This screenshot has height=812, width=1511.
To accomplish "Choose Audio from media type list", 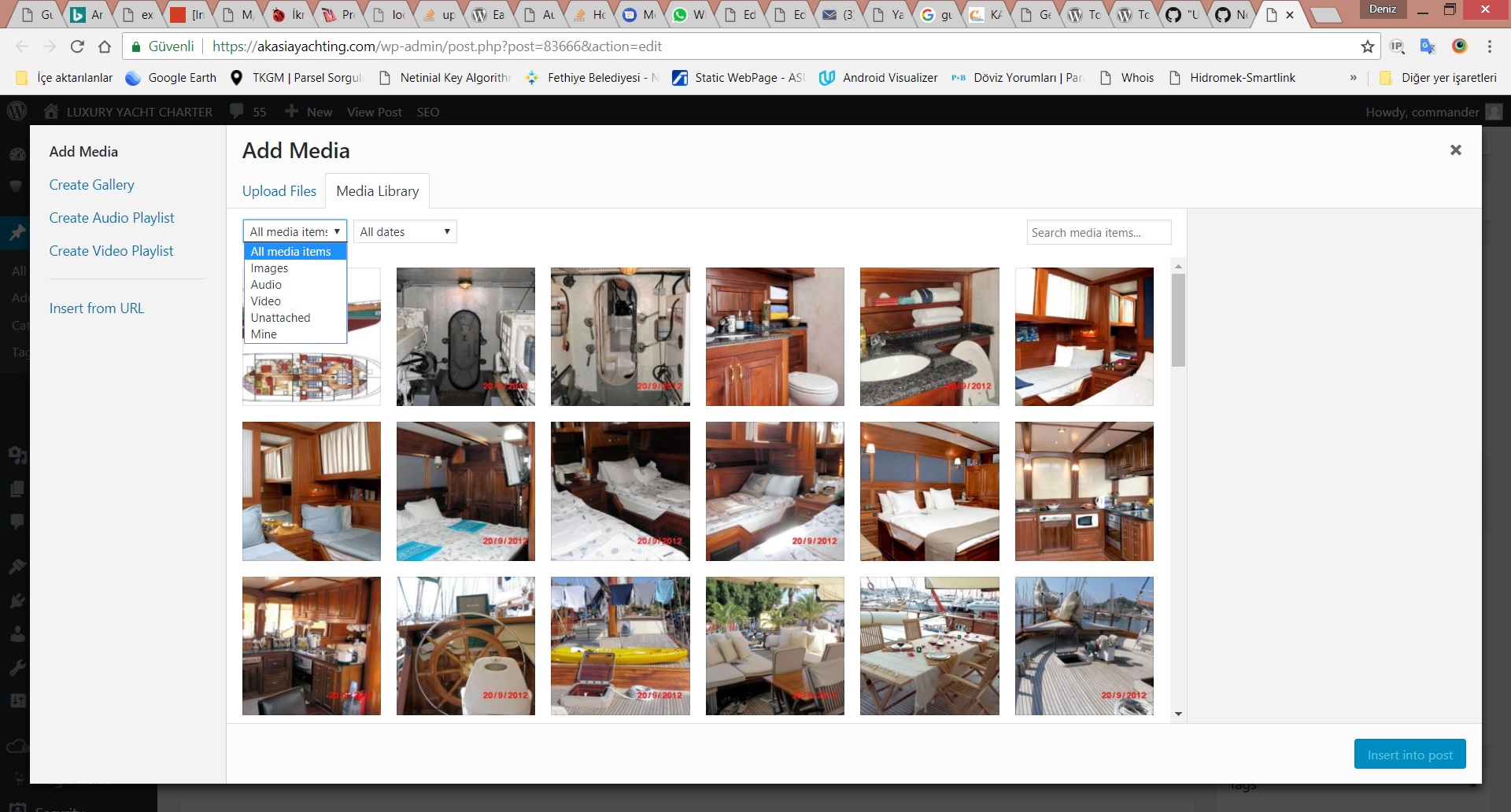I will (x=295, y=285).
